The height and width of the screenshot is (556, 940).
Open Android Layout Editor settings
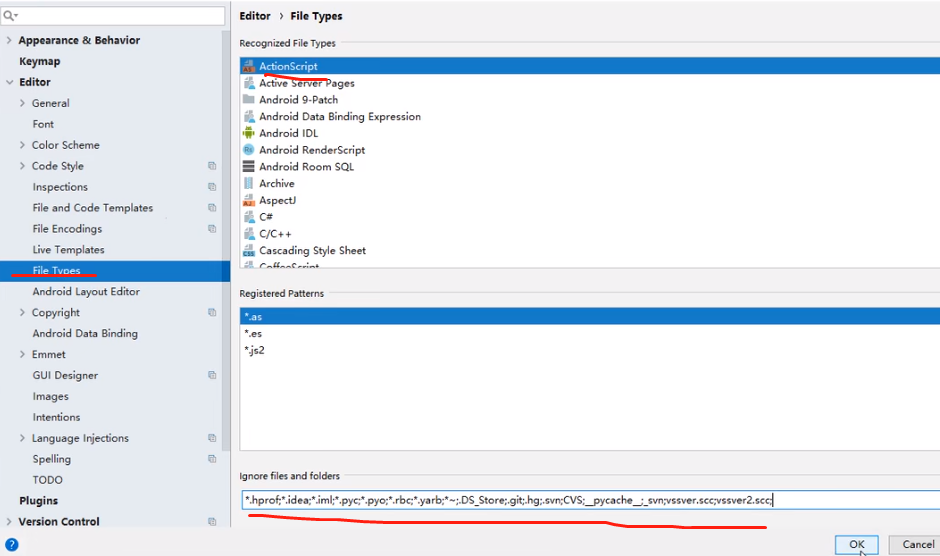(x=86, y=291)
